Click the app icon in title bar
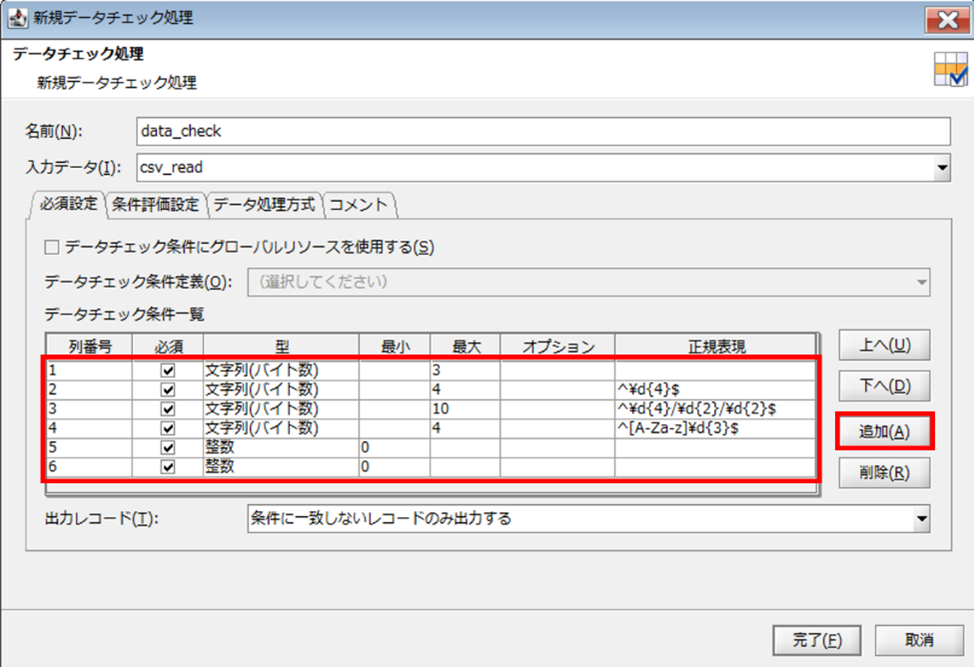974x667 pixels. (17, 18)
